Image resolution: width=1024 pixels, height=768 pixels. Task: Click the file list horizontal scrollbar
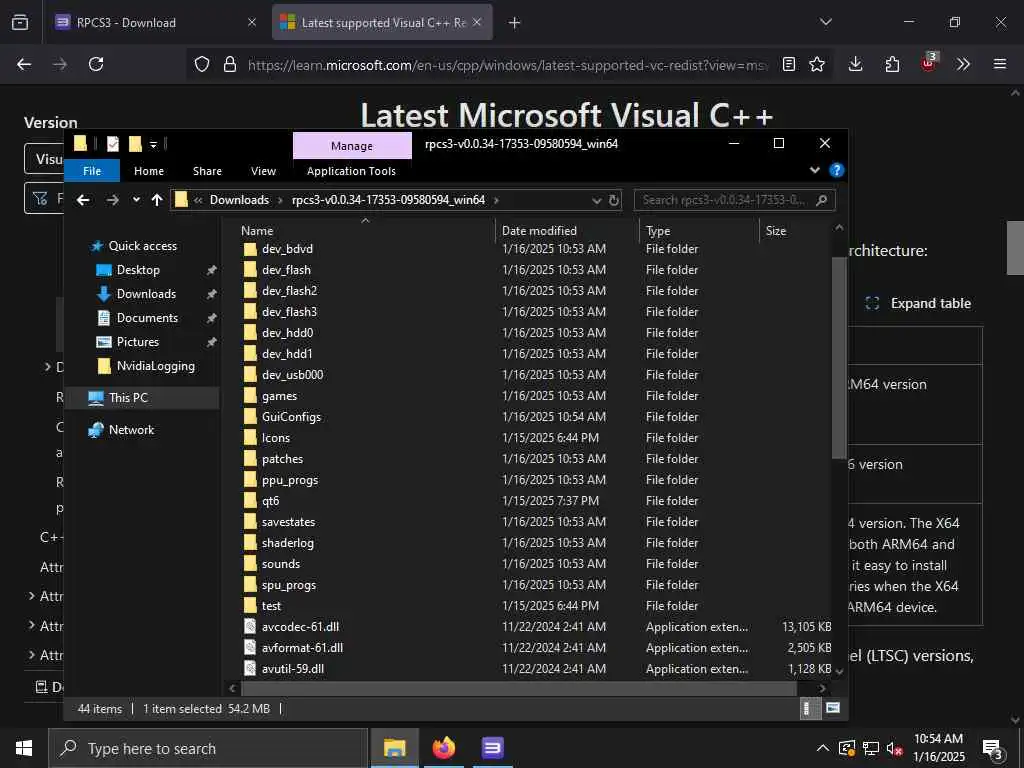point(519,688)
